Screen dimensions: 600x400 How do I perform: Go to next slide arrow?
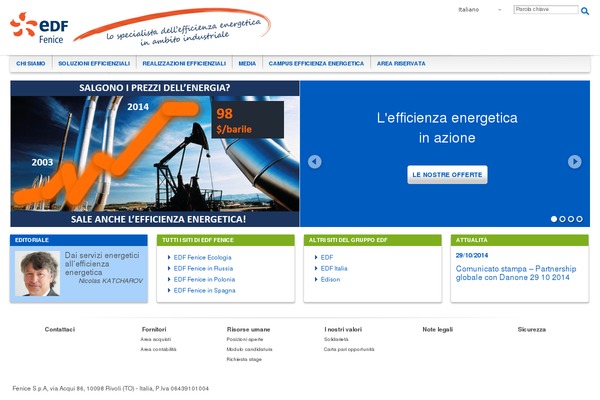[x=574, y=162]
